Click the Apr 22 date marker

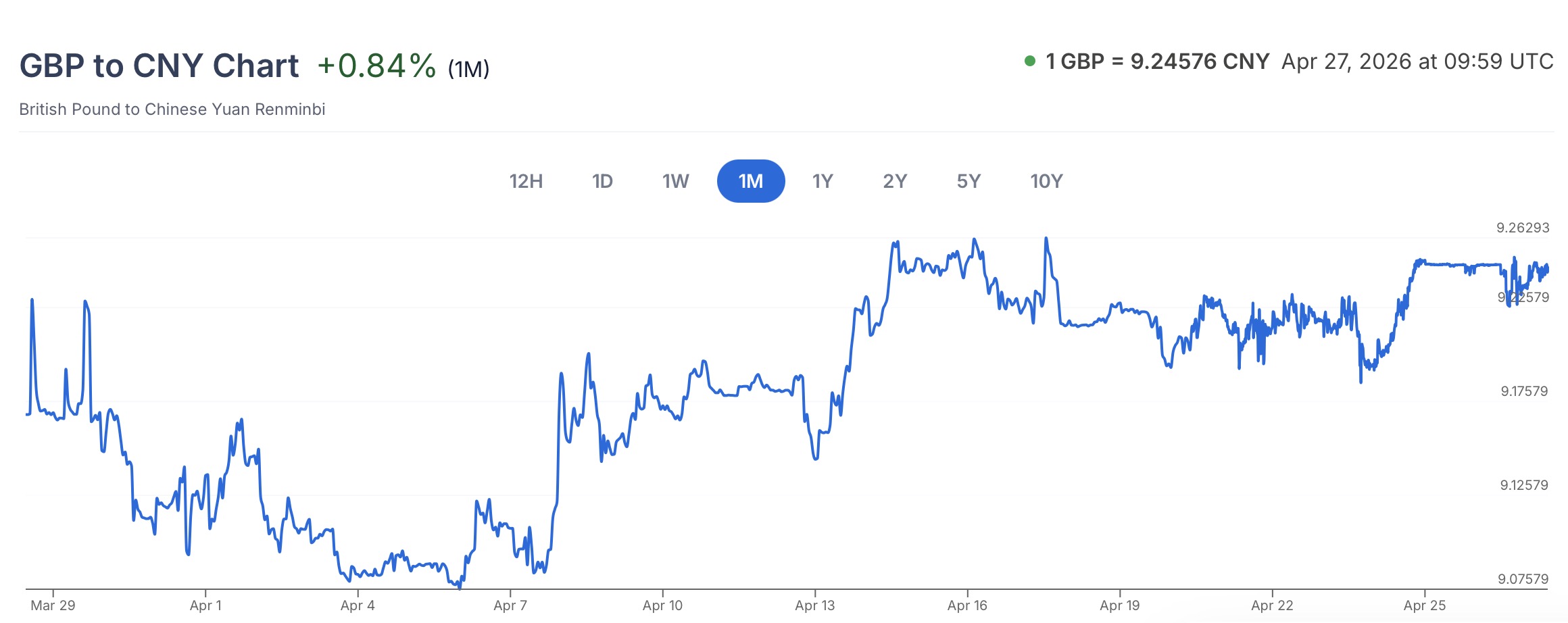click(1272, 605)
